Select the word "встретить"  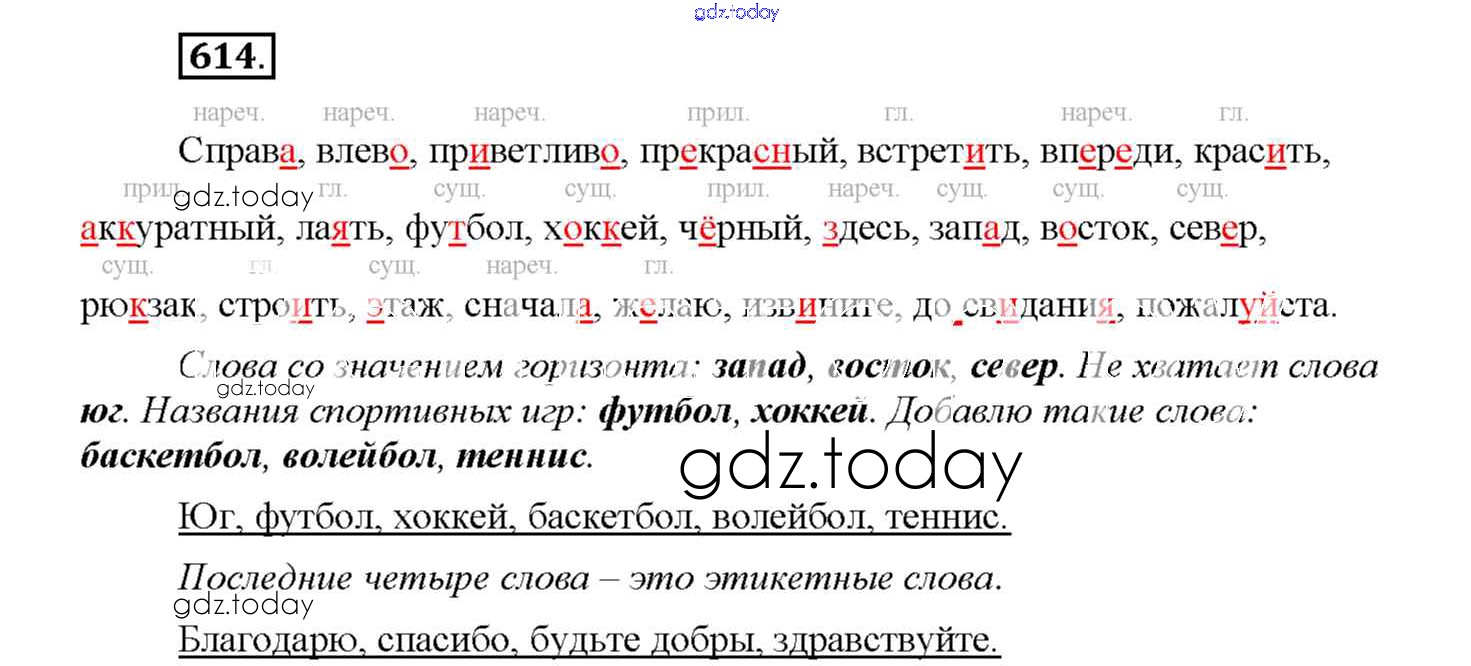click(x=935, y=153)
